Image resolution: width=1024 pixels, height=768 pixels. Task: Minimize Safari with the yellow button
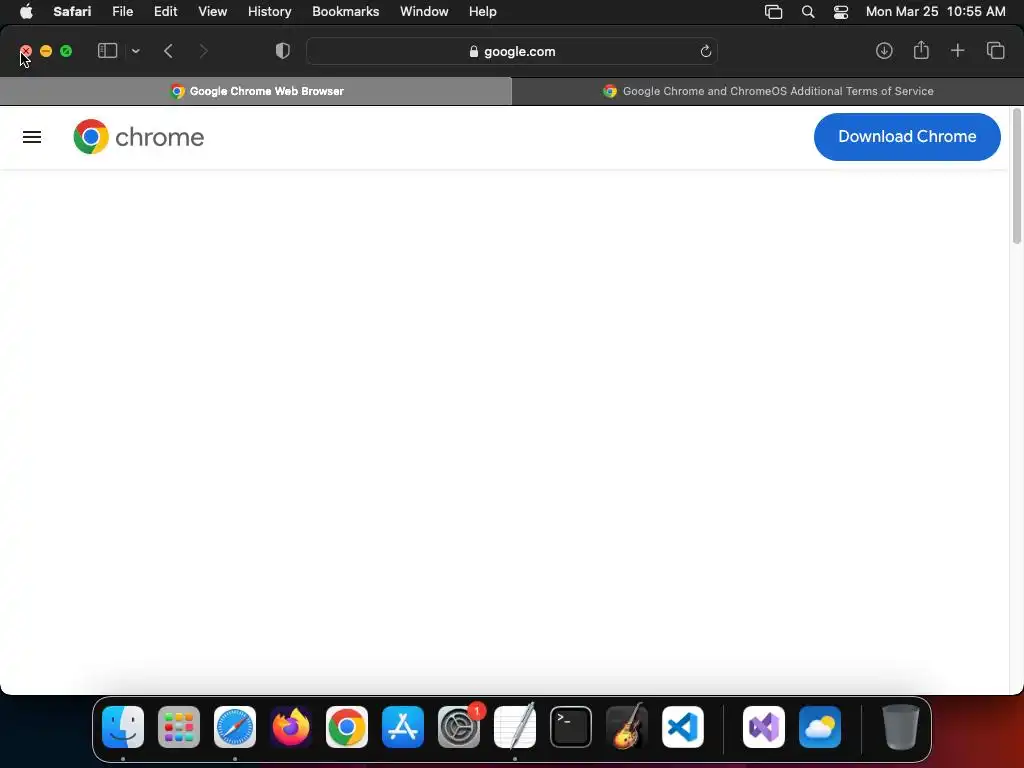(46, 51)
